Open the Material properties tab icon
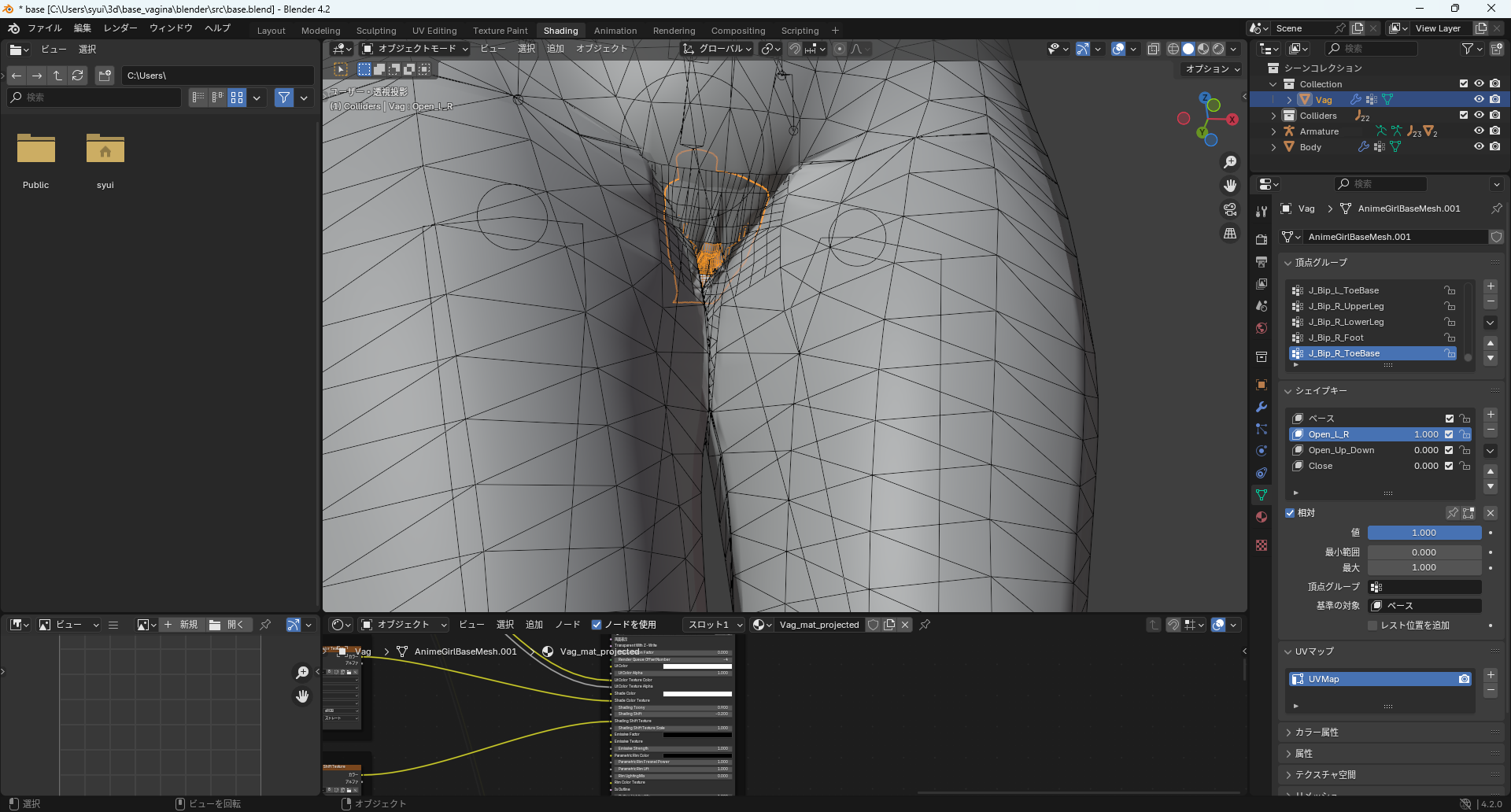This screenshot has height=812, width=1511. [x=1262, y=517]
